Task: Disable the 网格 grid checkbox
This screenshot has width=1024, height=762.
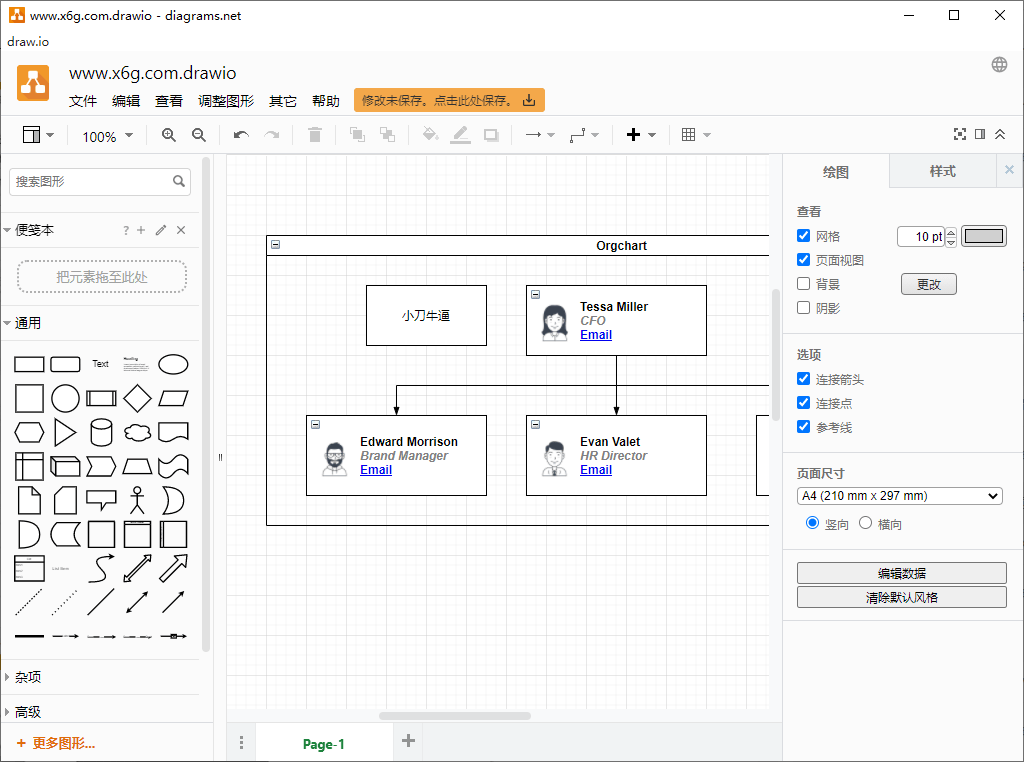Action: pyautogui.click(x=803, y=235)
